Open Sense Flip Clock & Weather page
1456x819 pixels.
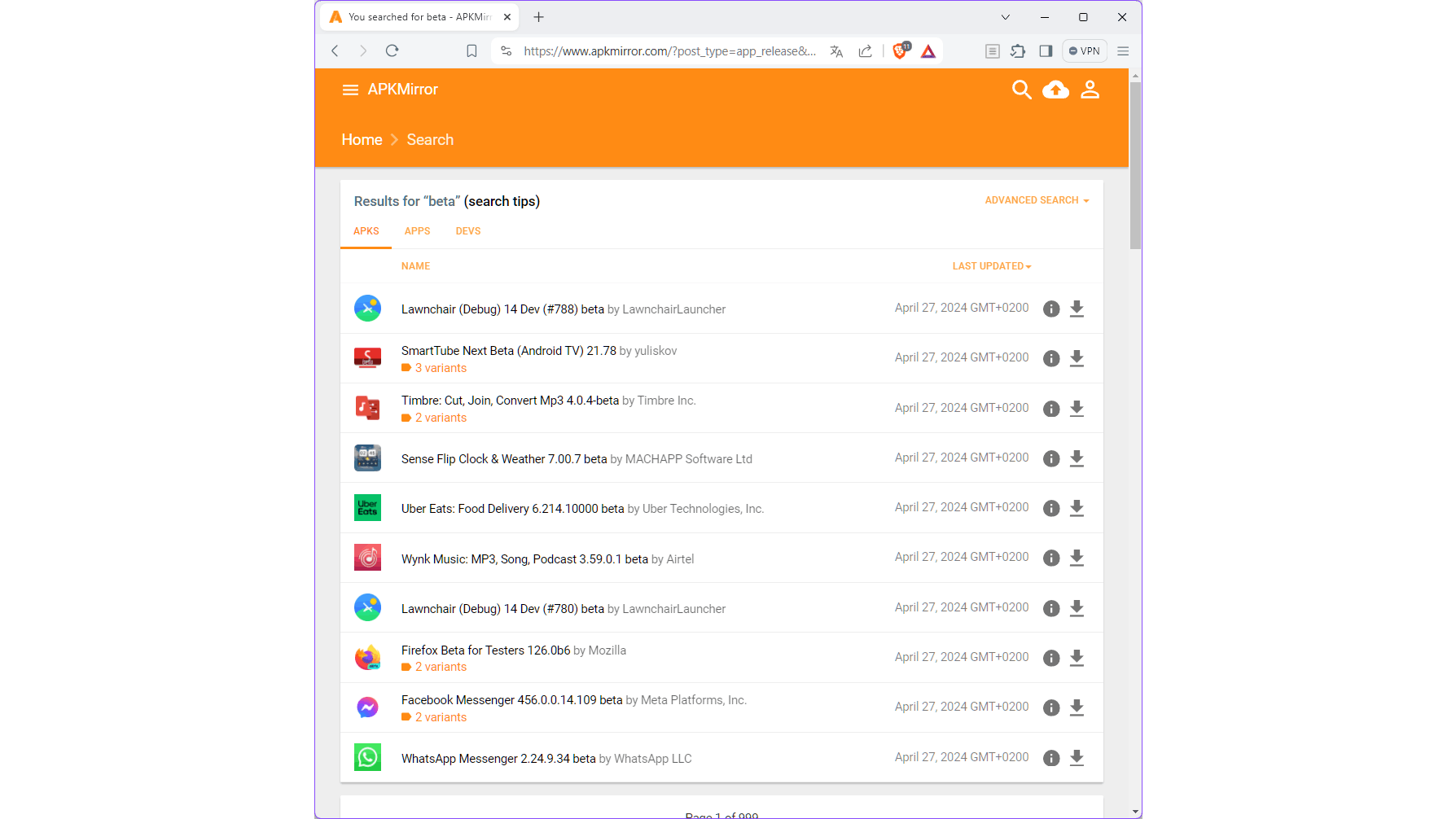click(x=504, y=459)
